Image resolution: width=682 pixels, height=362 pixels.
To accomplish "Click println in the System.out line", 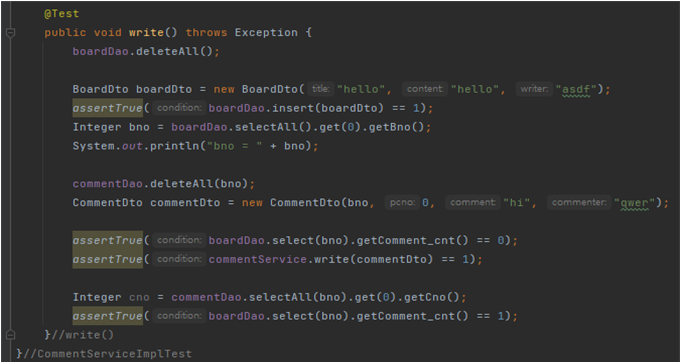I will point(174,146).
